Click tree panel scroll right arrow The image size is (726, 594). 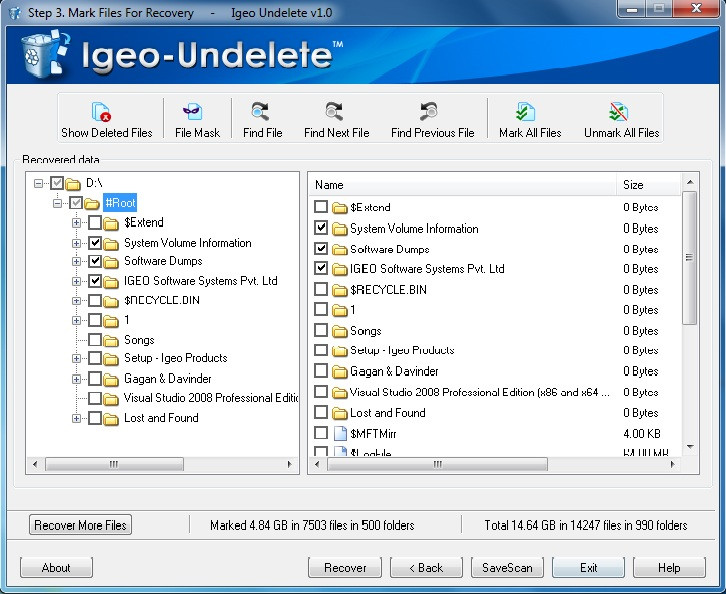(x=289, y=464)
